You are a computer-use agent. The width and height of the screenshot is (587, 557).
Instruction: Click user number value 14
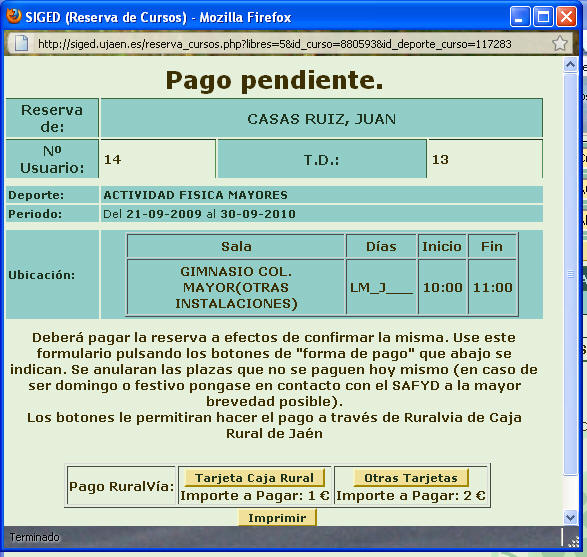click(x=112, y=159)
